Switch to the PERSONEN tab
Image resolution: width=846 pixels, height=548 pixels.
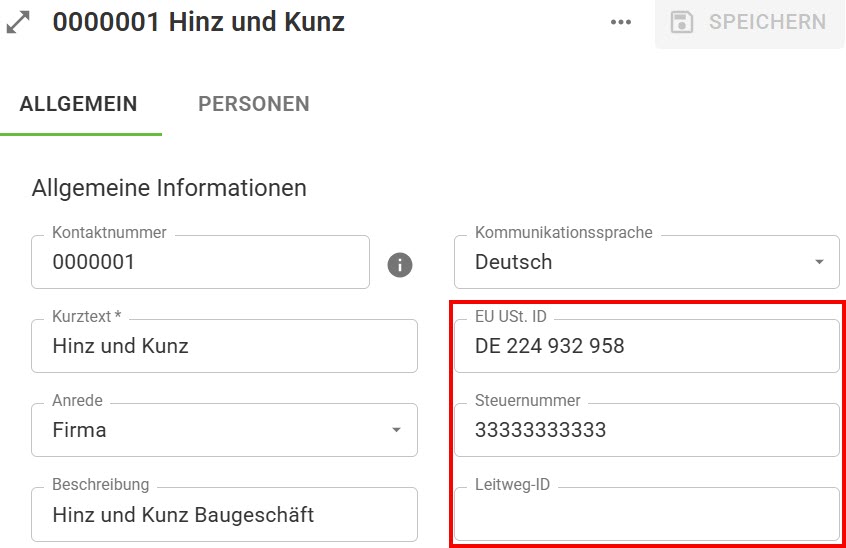pos(253,104)
